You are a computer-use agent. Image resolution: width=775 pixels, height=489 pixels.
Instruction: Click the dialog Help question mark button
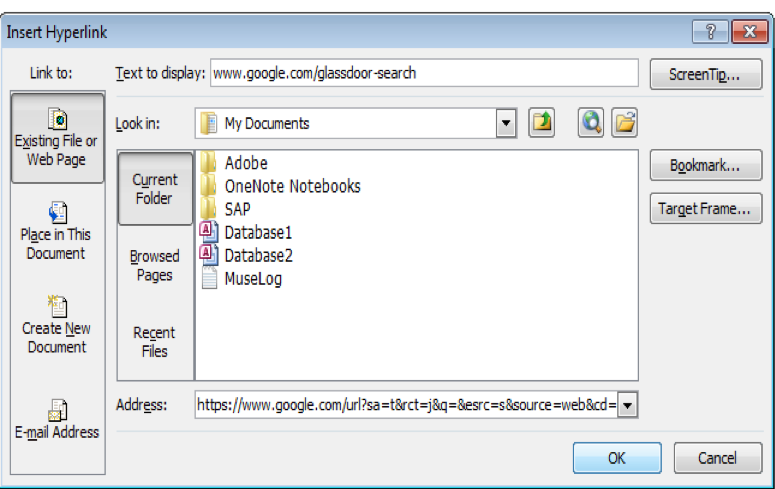click(710, 32)
